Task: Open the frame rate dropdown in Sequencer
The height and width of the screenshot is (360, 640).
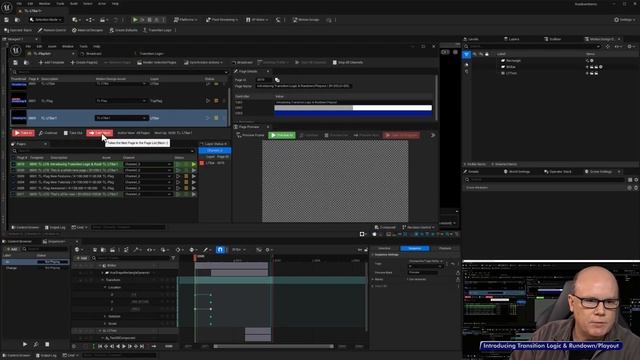Action: point(239,250)
